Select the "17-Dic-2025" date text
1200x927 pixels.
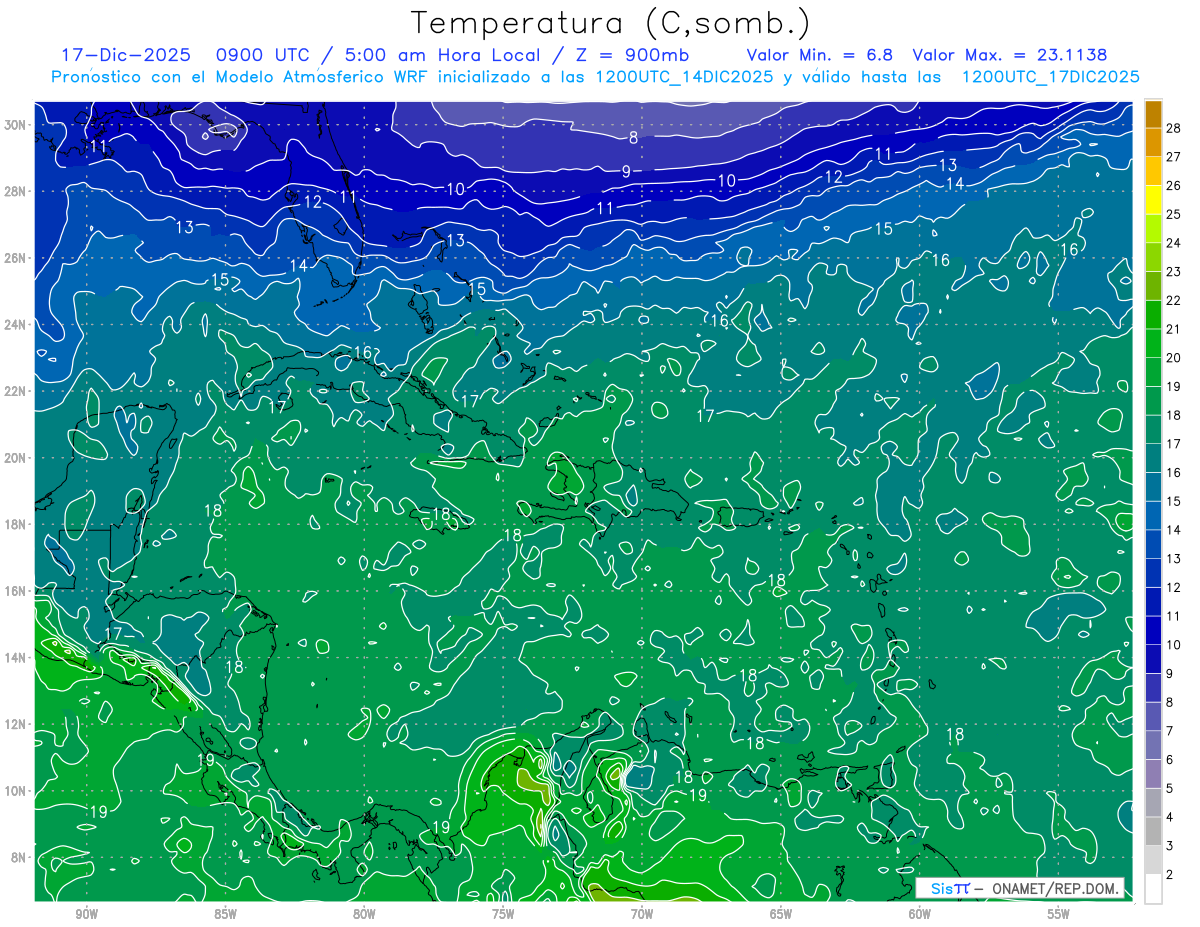126,55
